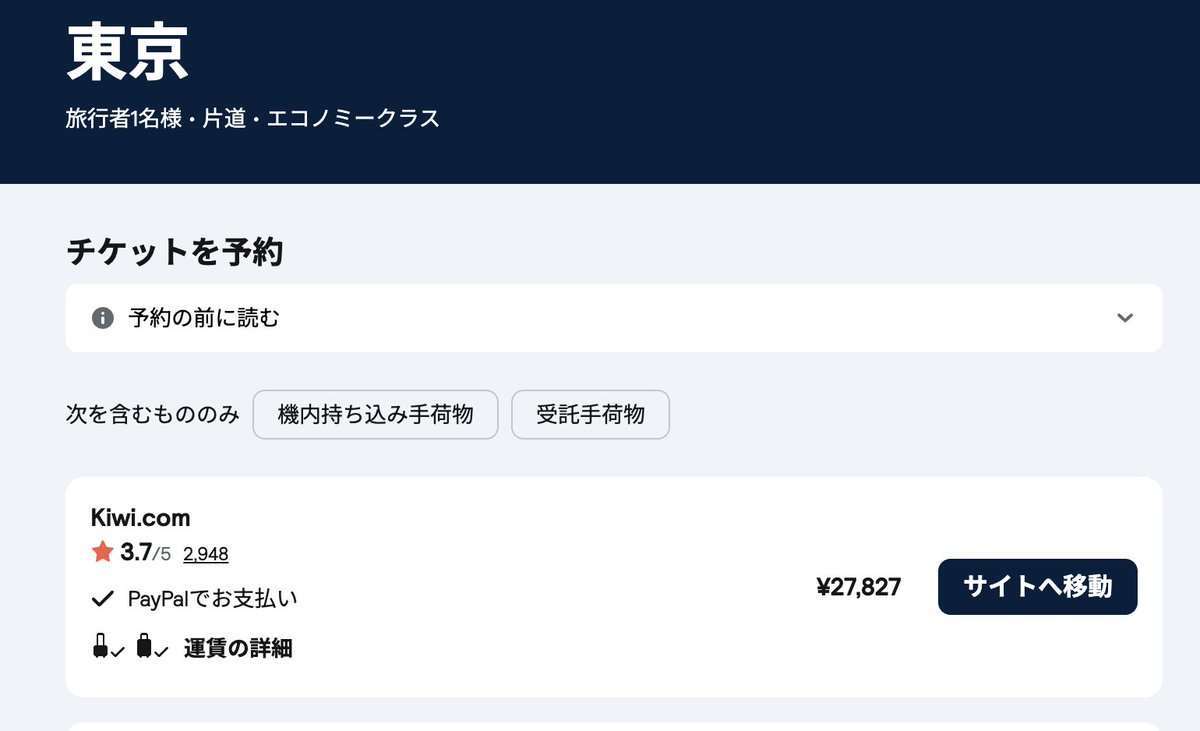Click the 3.7/5 rating score
The image size is (1200, 731).
point(146,552)
